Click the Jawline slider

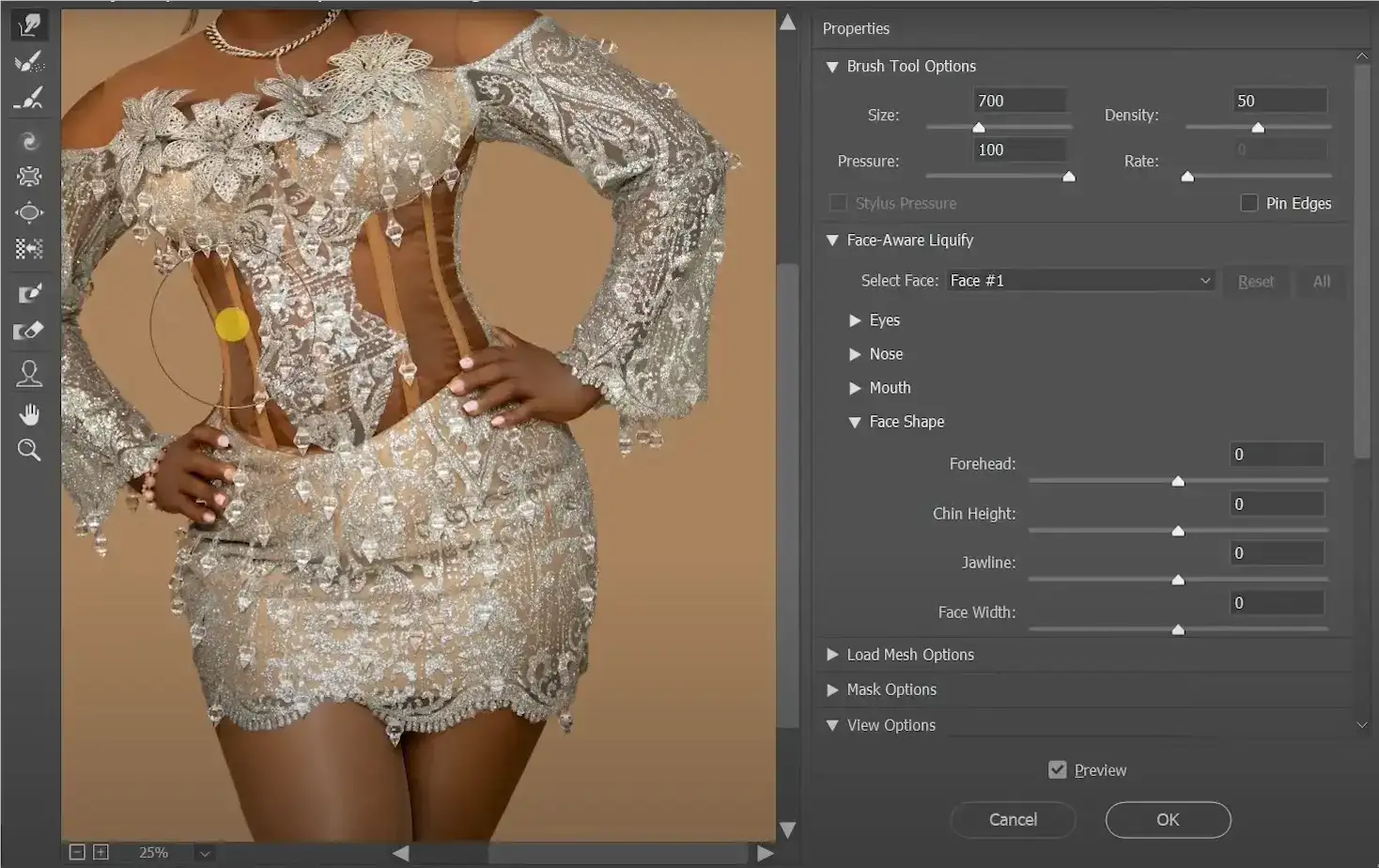1178,580
